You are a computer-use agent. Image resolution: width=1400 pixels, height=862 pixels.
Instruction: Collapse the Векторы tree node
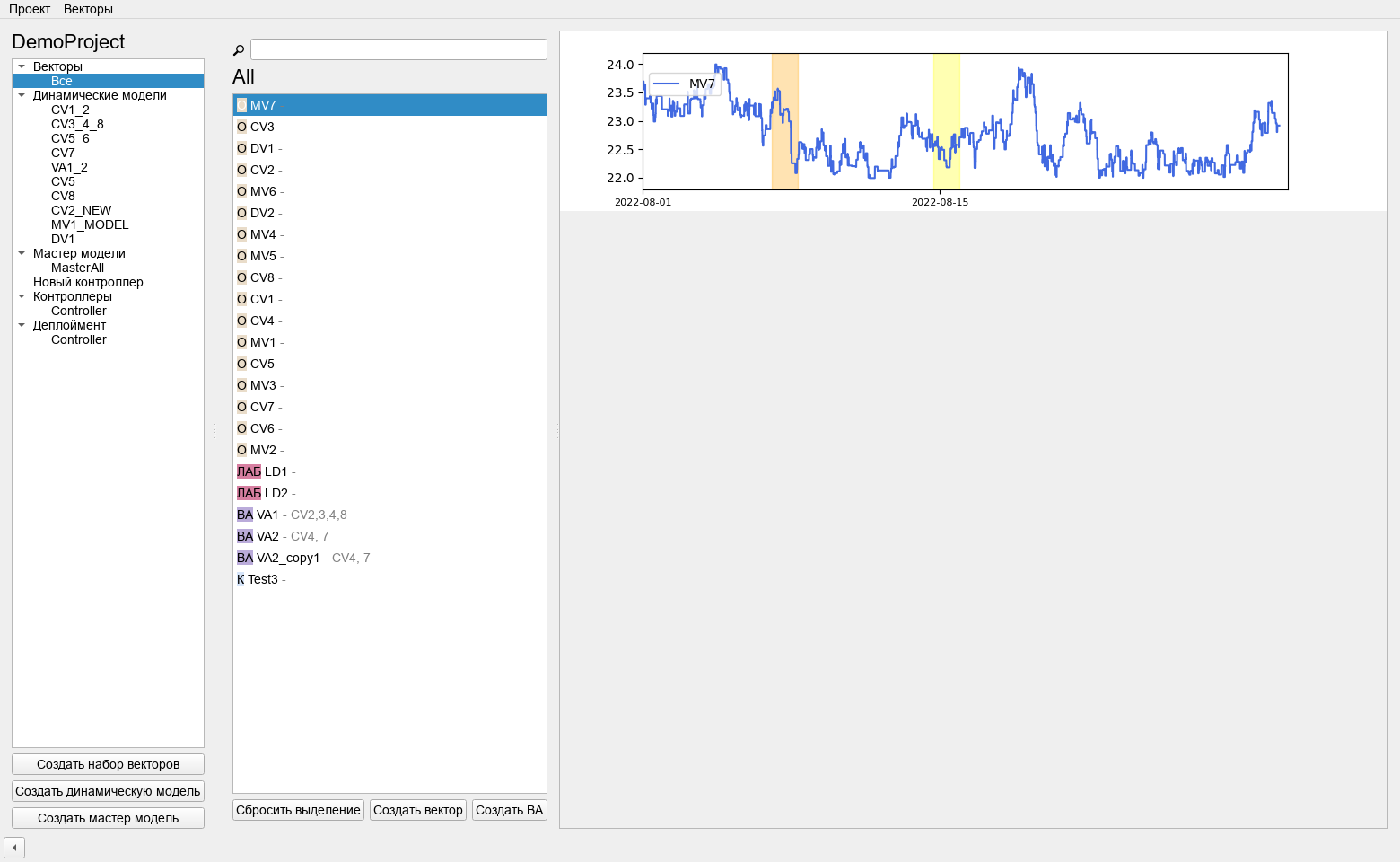point(22,66)
